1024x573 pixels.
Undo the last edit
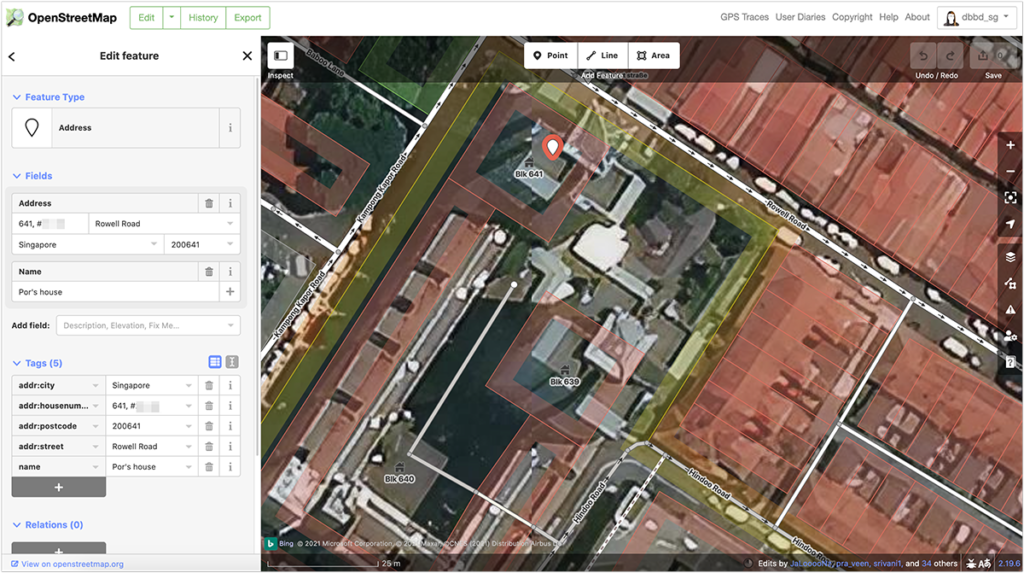(x=924, y=56)
